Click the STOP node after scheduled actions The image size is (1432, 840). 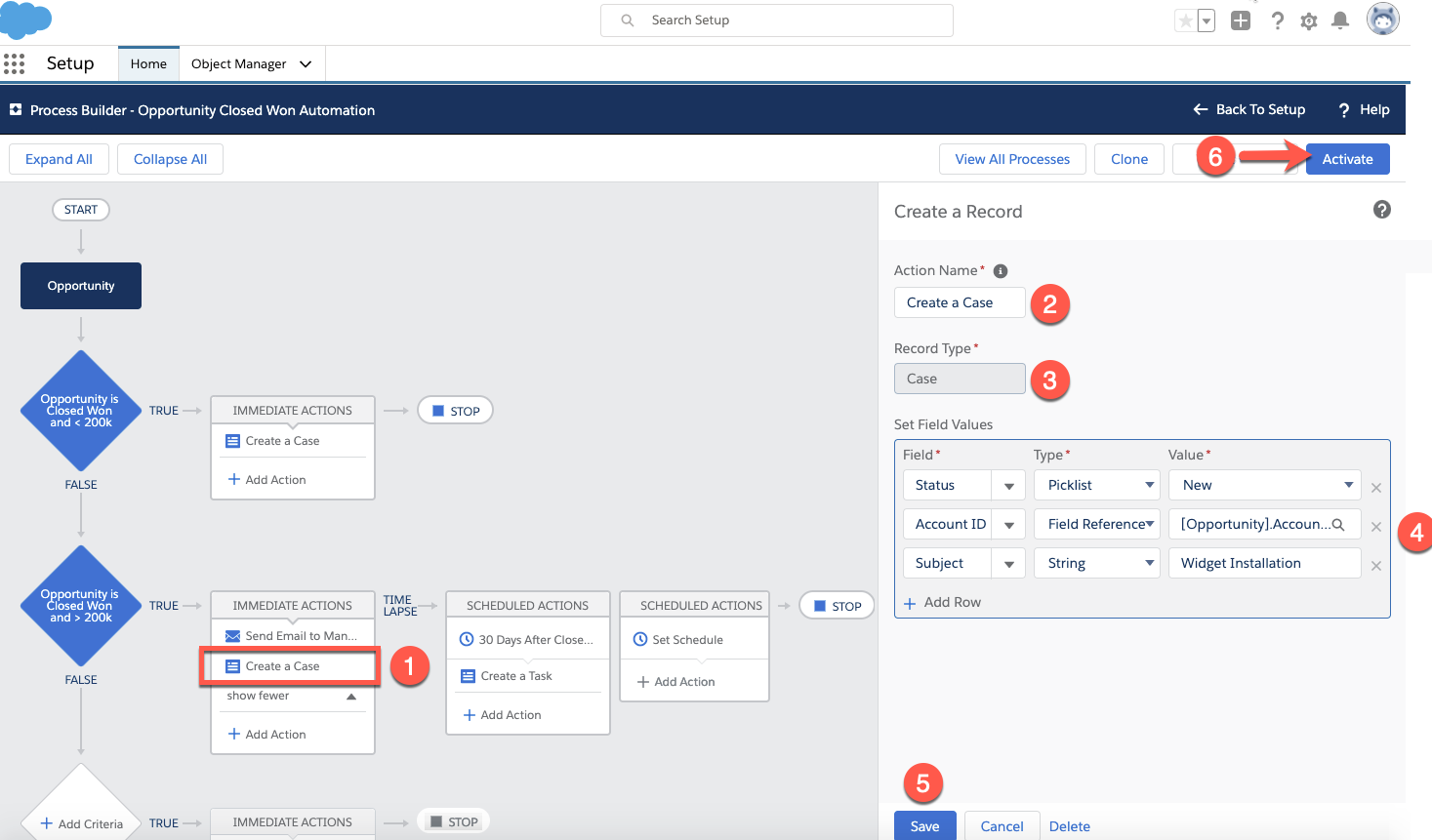837,606
